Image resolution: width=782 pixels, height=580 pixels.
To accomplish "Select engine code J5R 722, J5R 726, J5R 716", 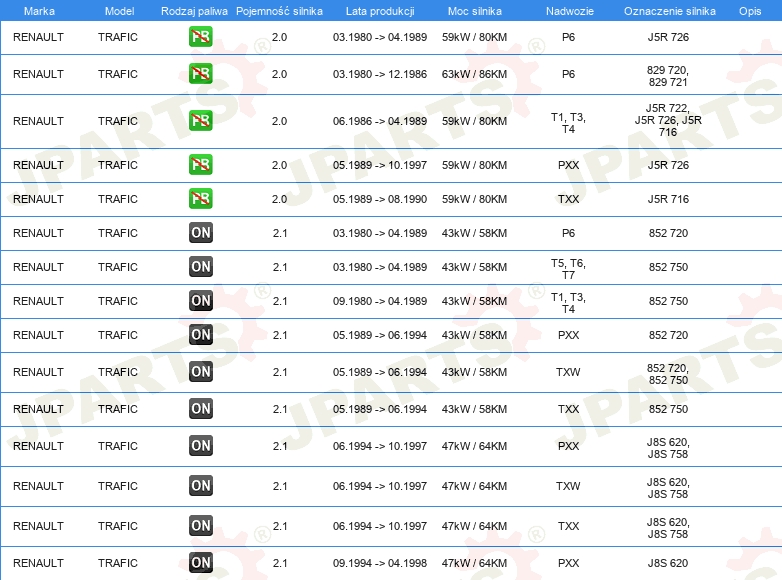I will coord(668,120).
